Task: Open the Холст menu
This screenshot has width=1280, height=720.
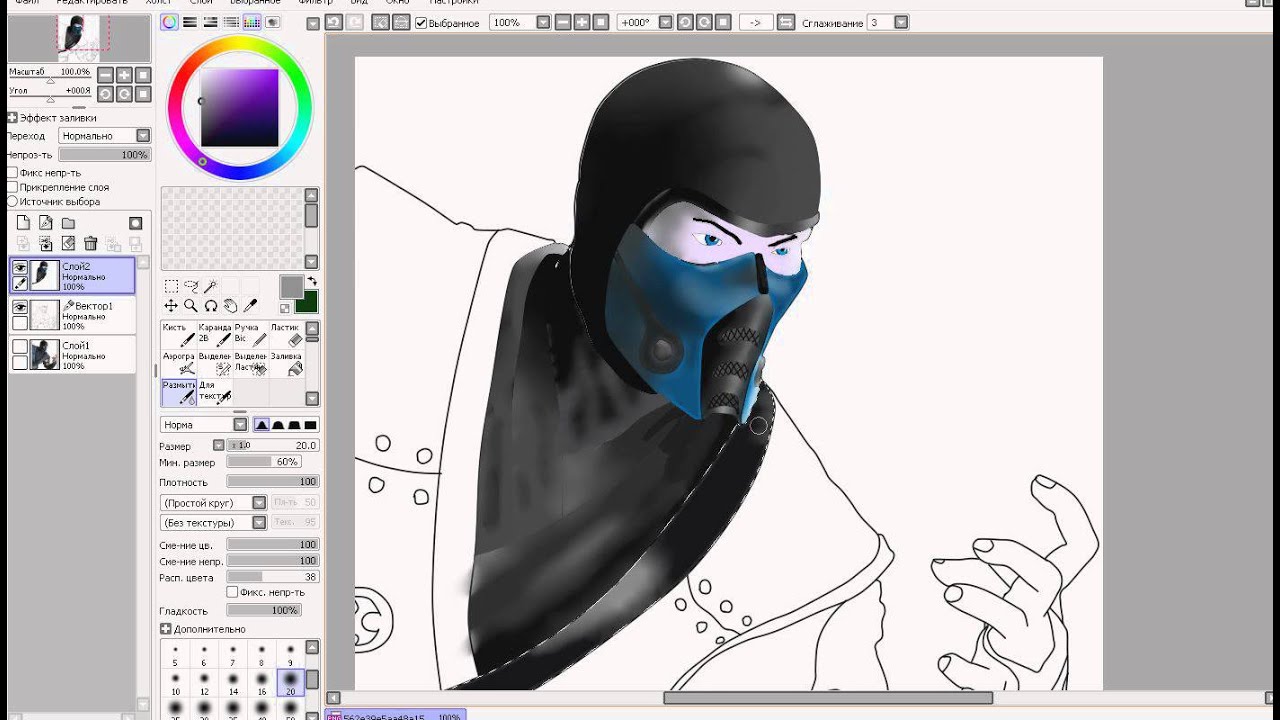Action: tap(158, 3)
